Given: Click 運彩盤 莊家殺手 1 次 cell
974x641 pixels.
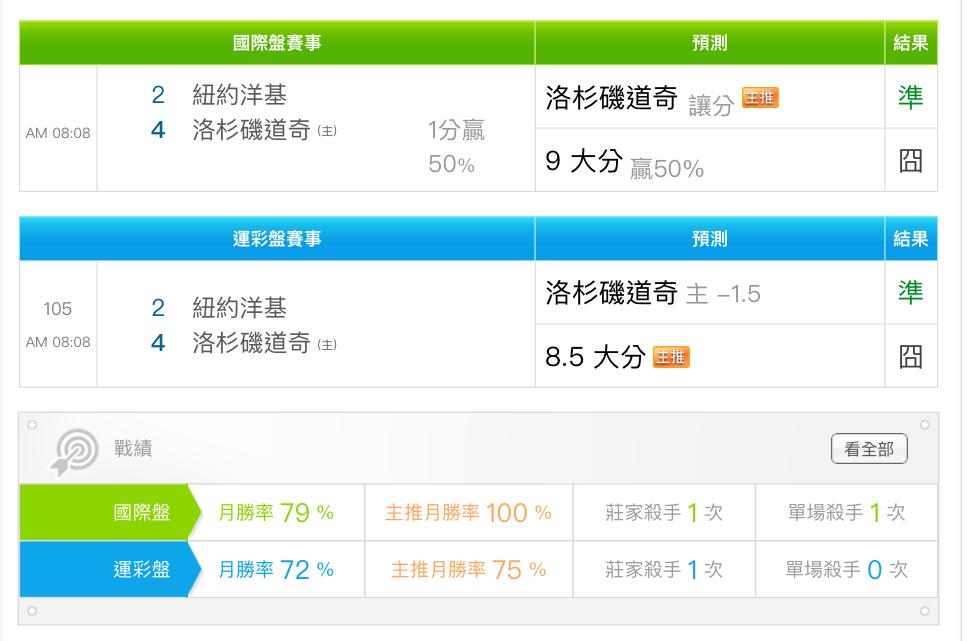Looking at the screenshot, I should 664,569.
